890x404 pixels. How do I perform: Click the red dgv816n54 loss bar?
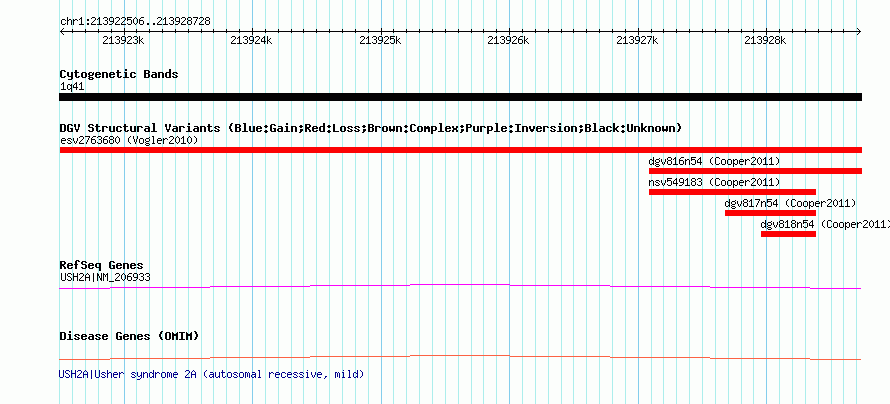755,171
